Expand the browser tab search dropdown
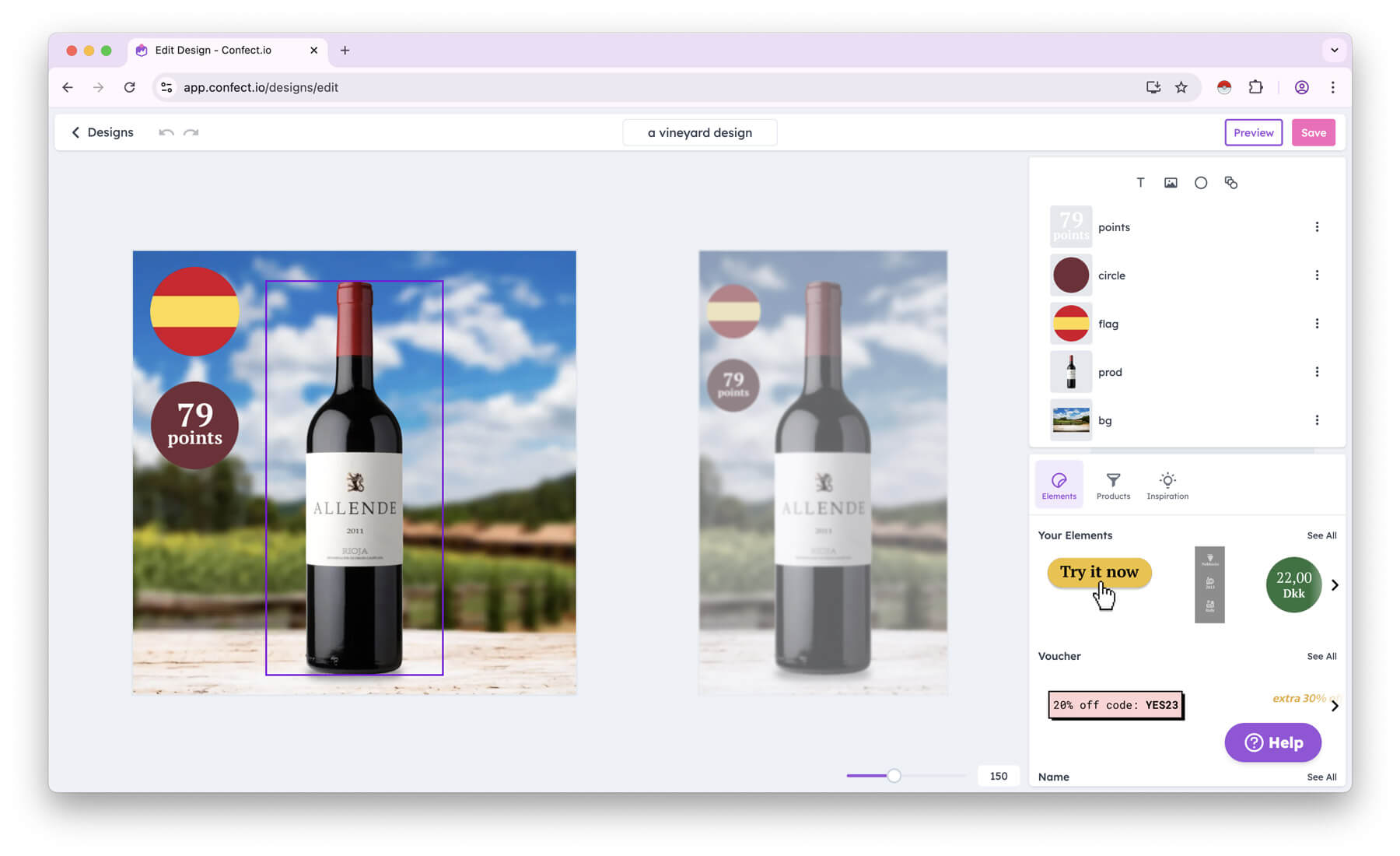This screenshot has height=856, width=1400. point(1334,50)
